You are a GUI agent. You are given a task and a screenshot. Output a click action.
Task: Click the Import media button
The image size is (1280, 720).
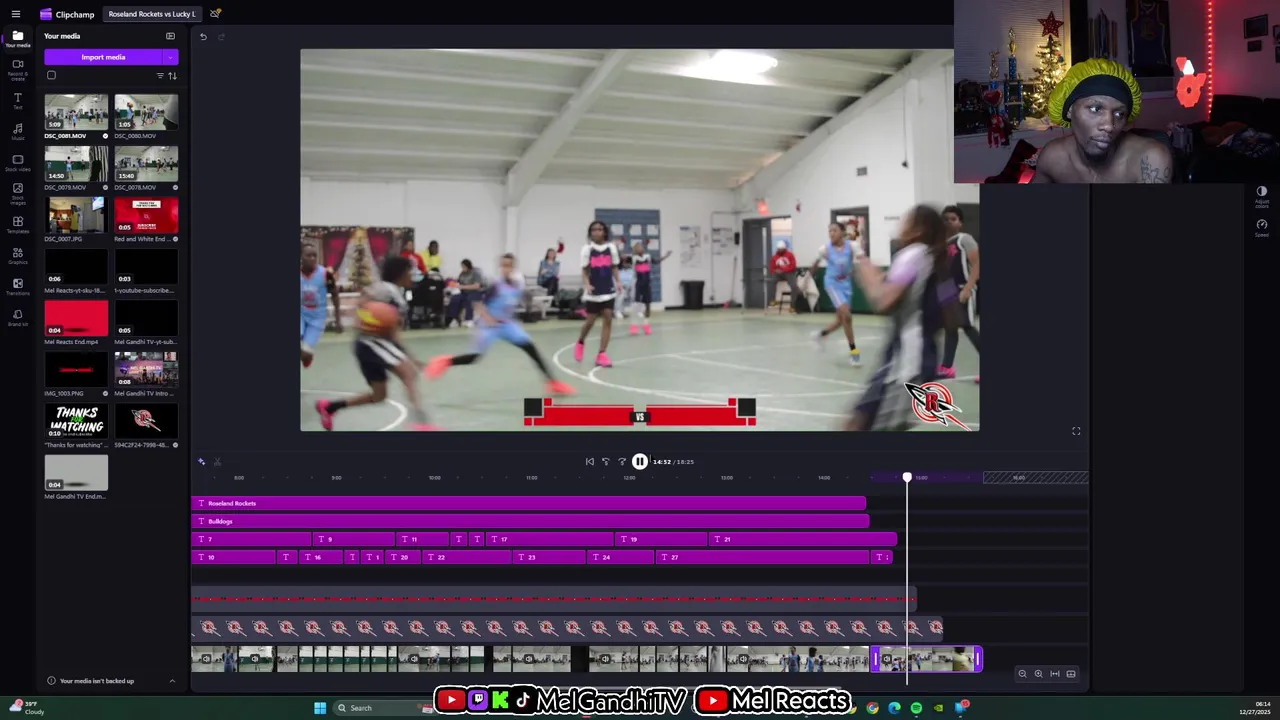point(103,57)
